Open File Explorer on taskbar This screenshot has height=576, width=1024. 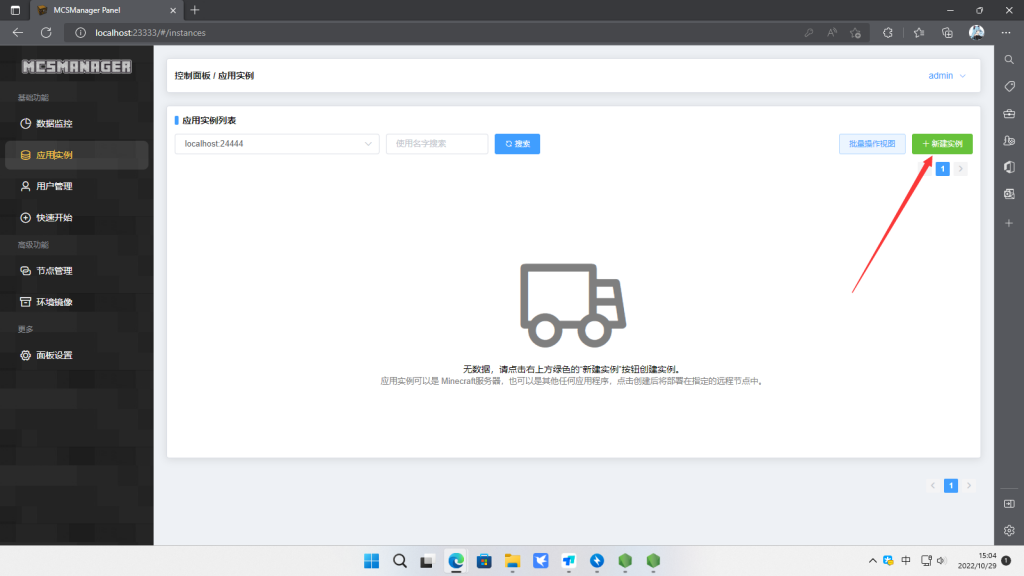point(512,561)
